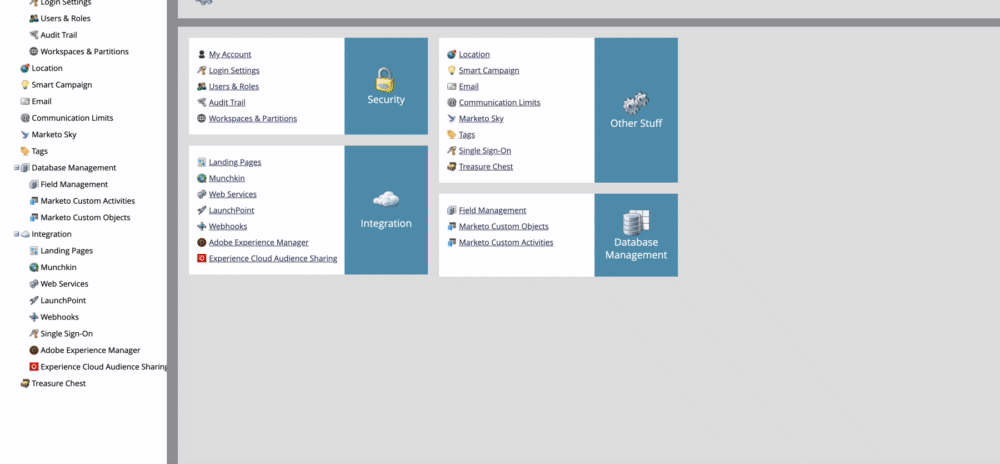Click the Security padlock tile icon

[x=385, y=80]
